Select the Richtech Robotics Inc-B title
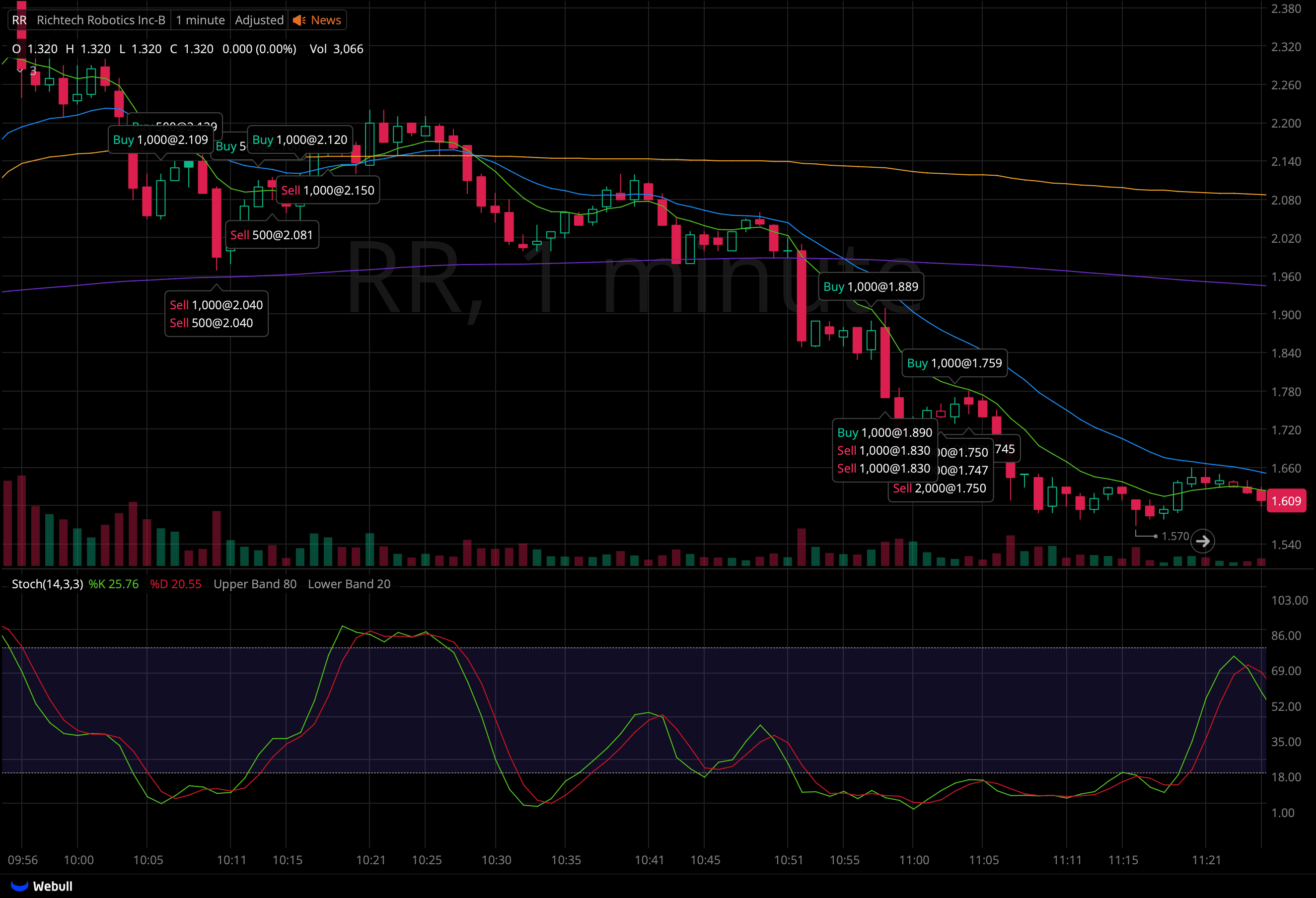 101,20
